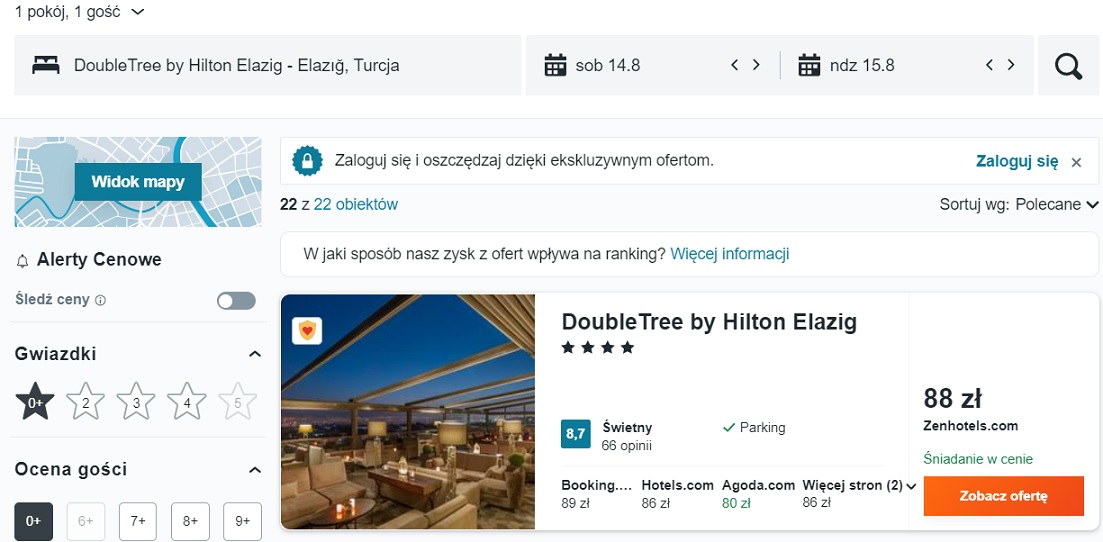Toggle the Śledź ceny price tracking switch
1103x542 pixels.
click(236, 301)
